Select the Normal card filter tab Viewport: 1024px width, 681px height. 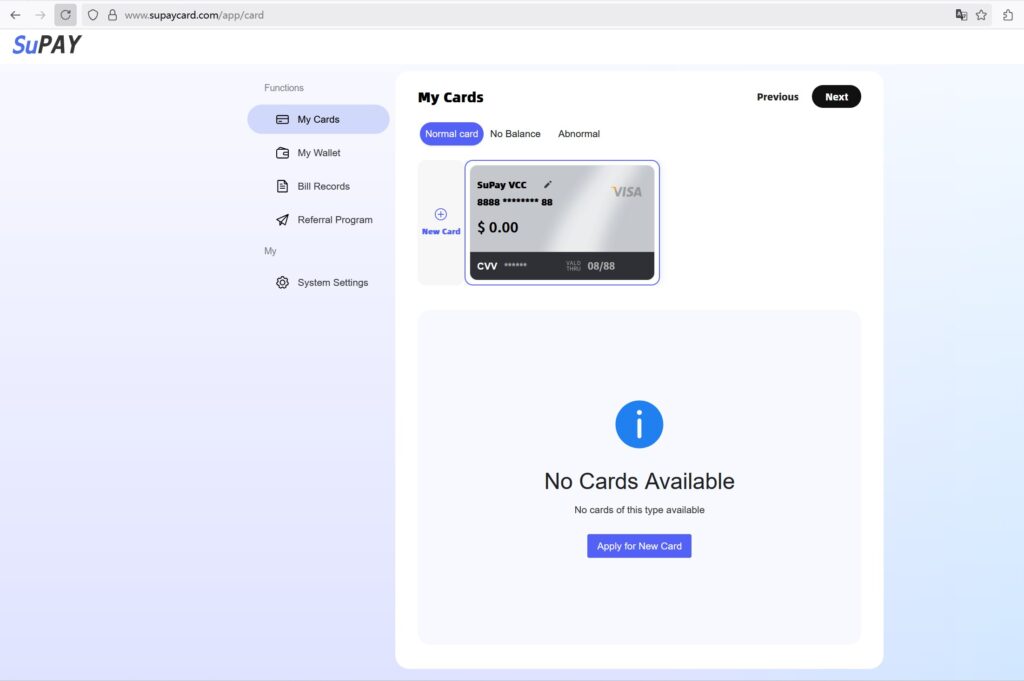pyautogui.click(x=451, y=133)
